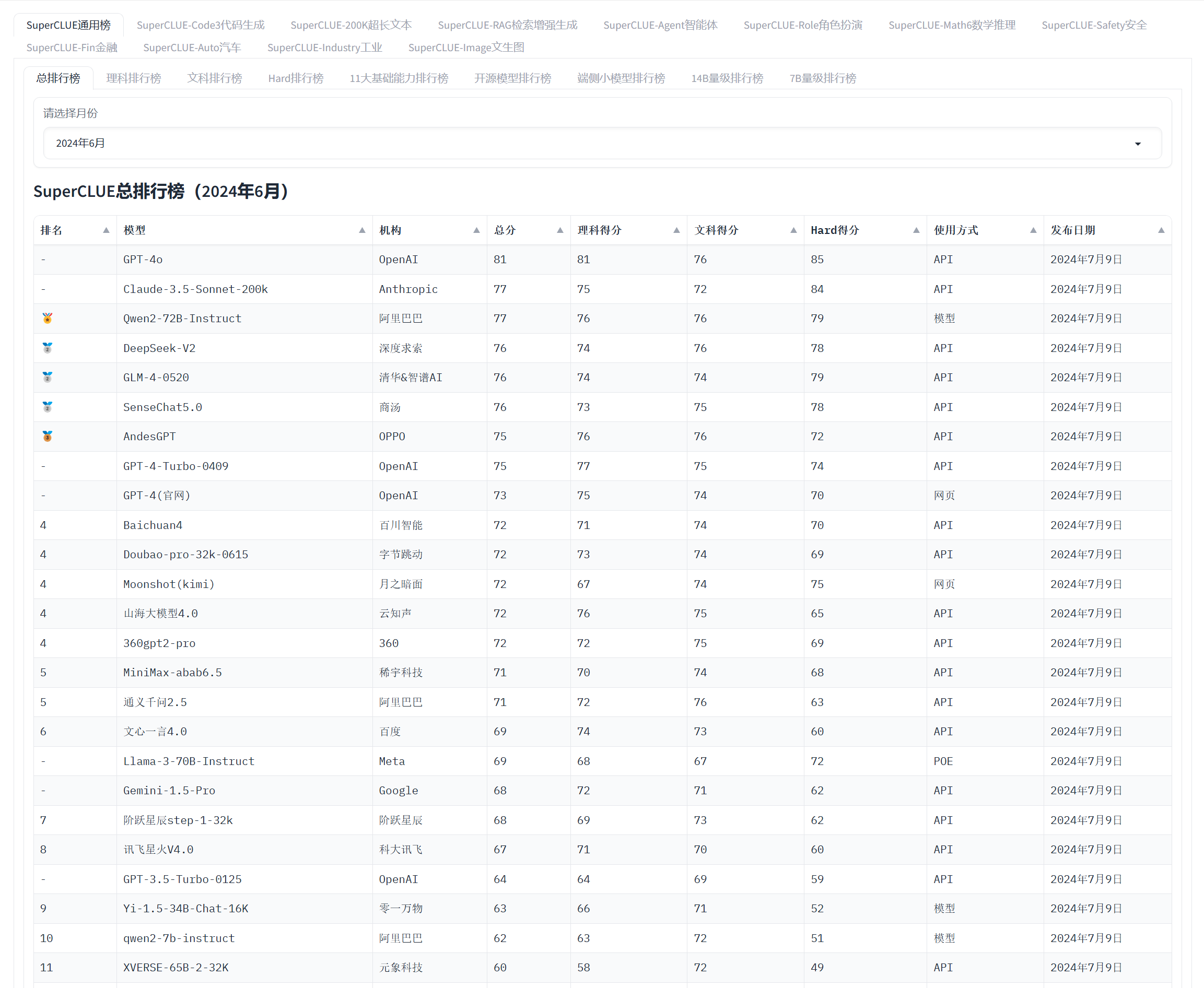Sort by Hard得分 column arrow
1204x988 pixels.
click(917, 230)
